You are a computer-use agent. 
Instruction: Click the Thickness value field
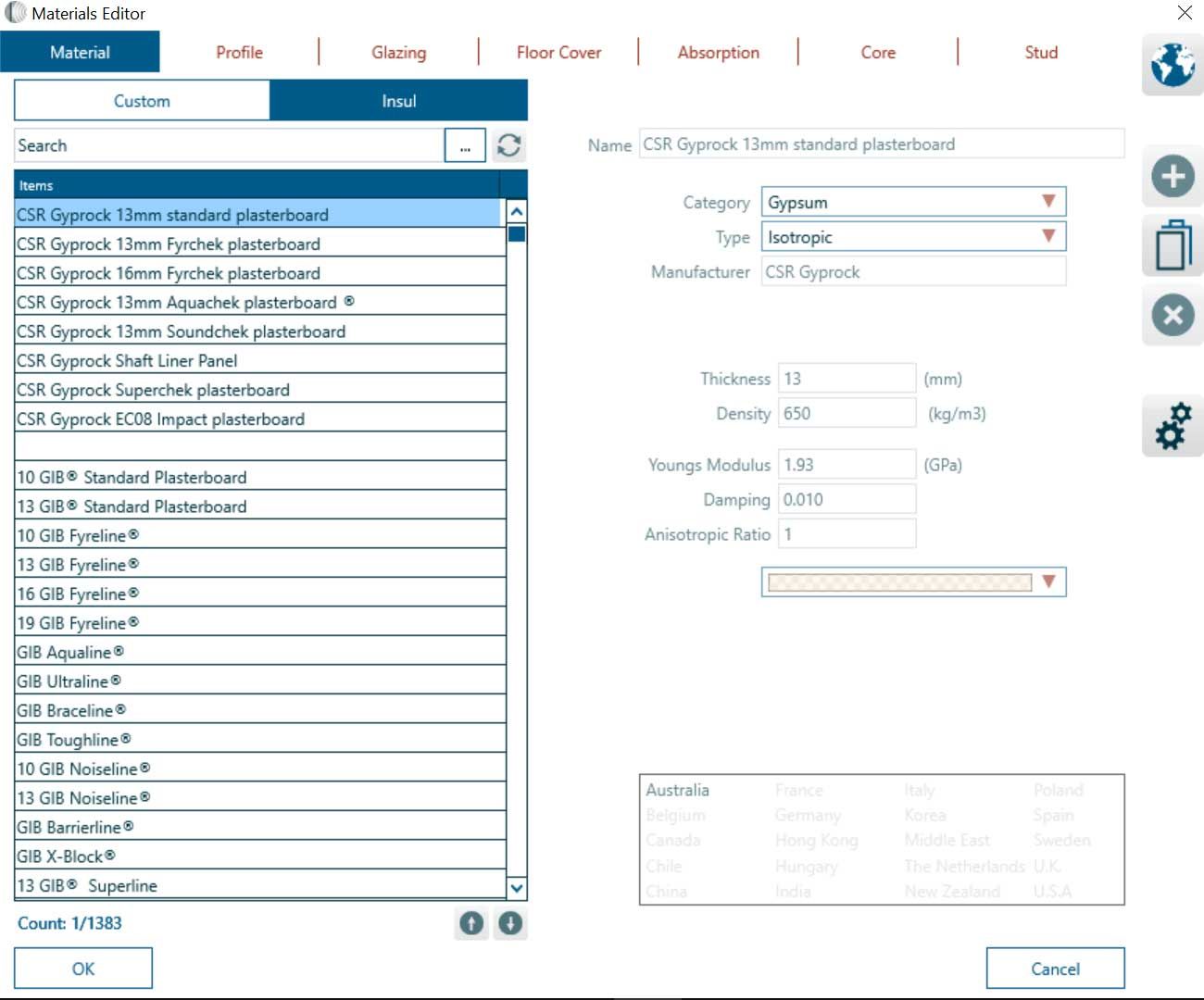point(847,379)
